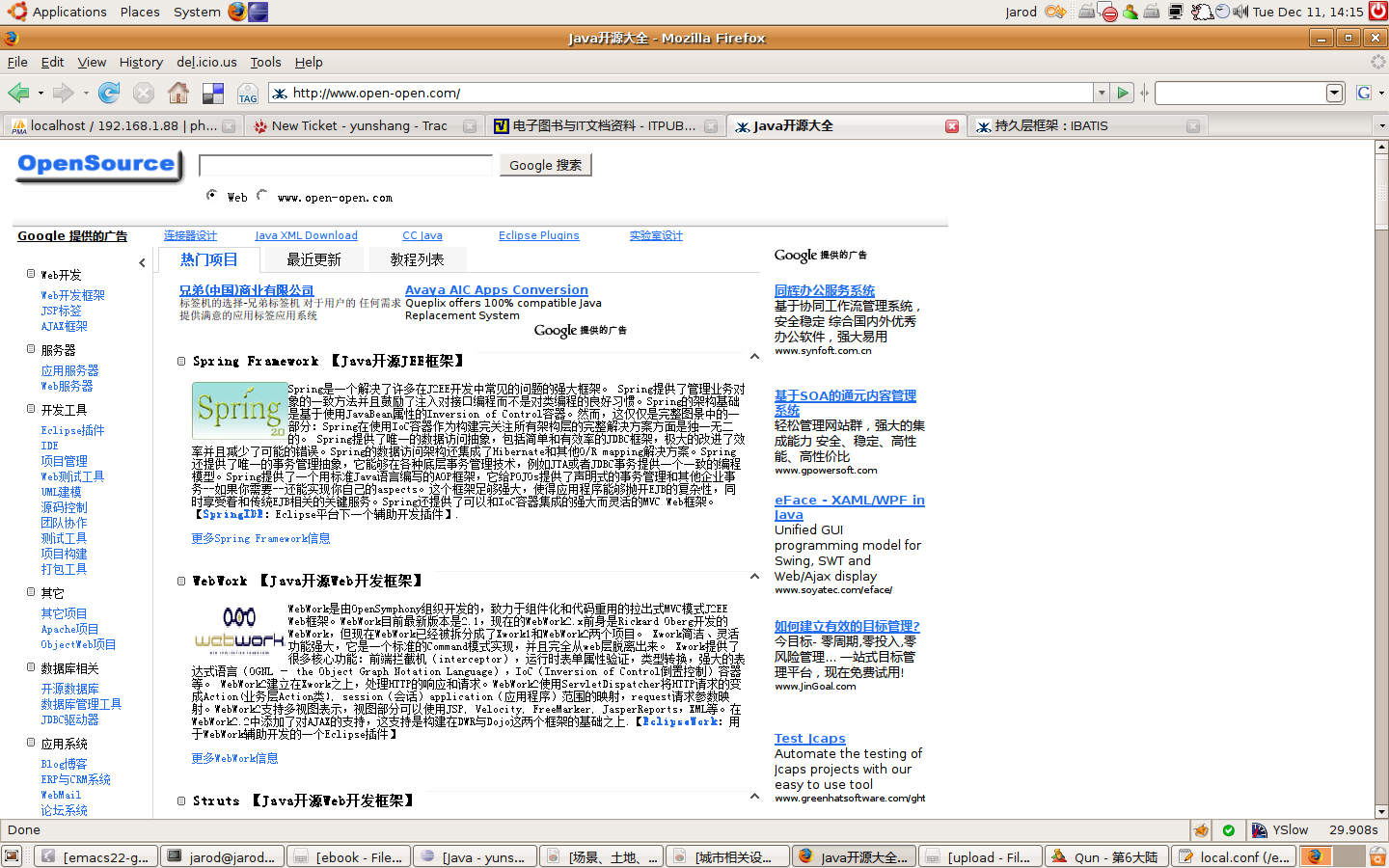This screenshot has height=868, width=1389.
Task: Open the Back history dropdown arrow
Action: pyautogui.click(x=41, y=94)
